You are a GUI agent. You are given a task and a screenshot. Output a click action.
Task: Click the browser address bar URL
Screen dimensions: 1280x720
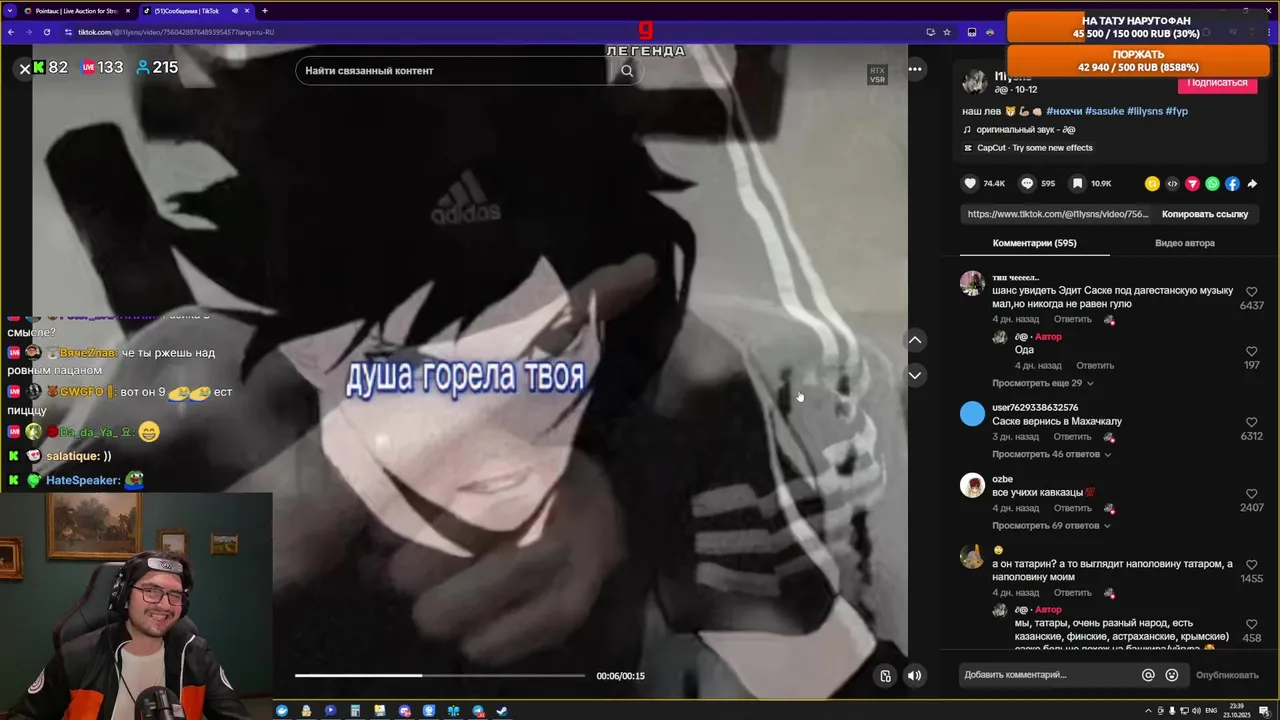click(176, 32)
